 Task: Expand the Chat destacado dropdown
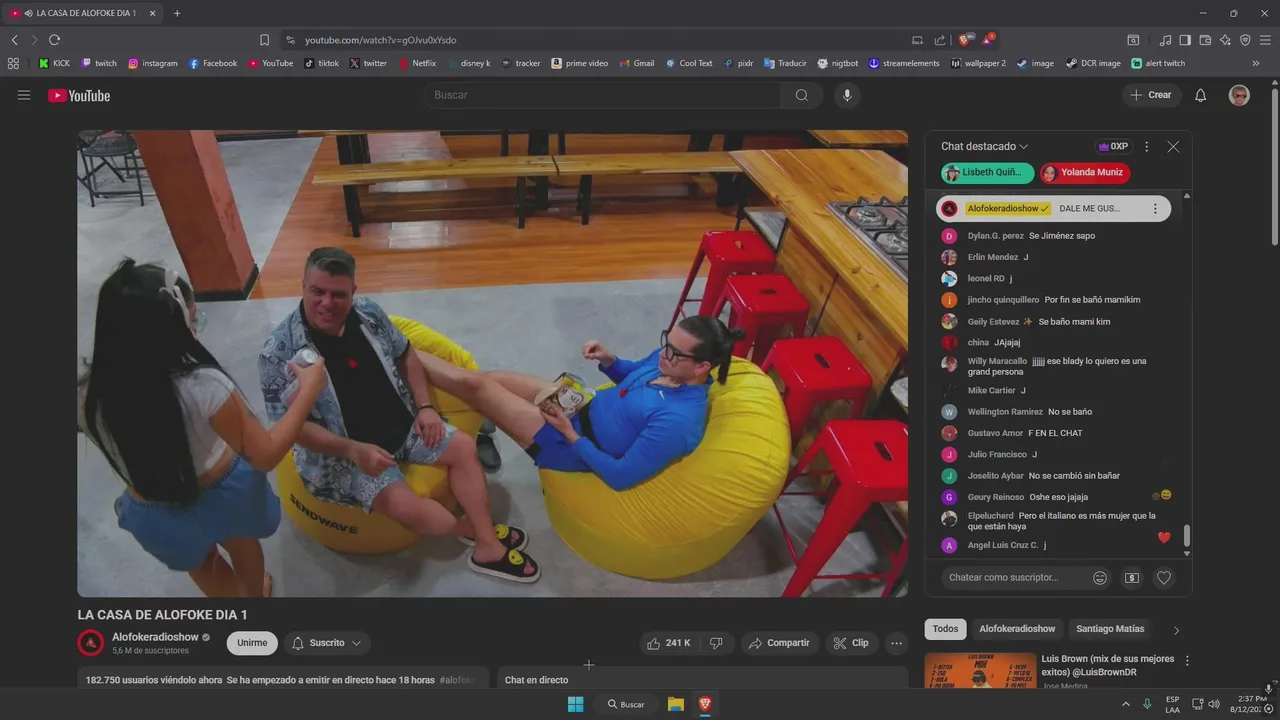point(984,146)
